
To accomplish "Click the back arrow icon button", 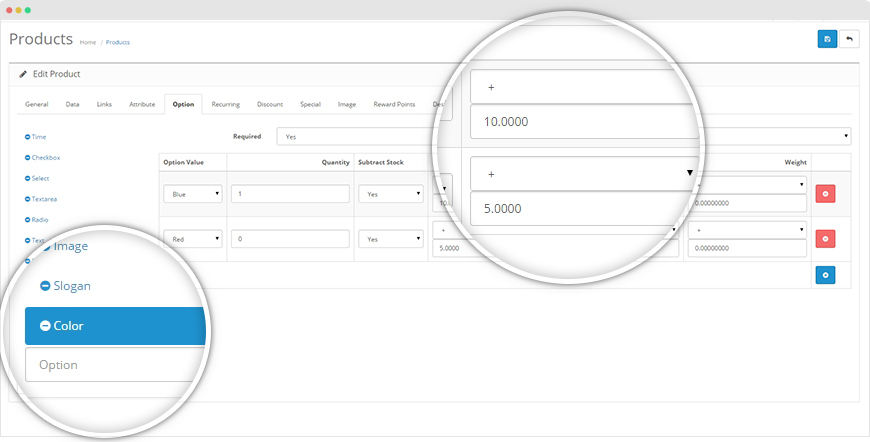I will (x=849, y=39).
